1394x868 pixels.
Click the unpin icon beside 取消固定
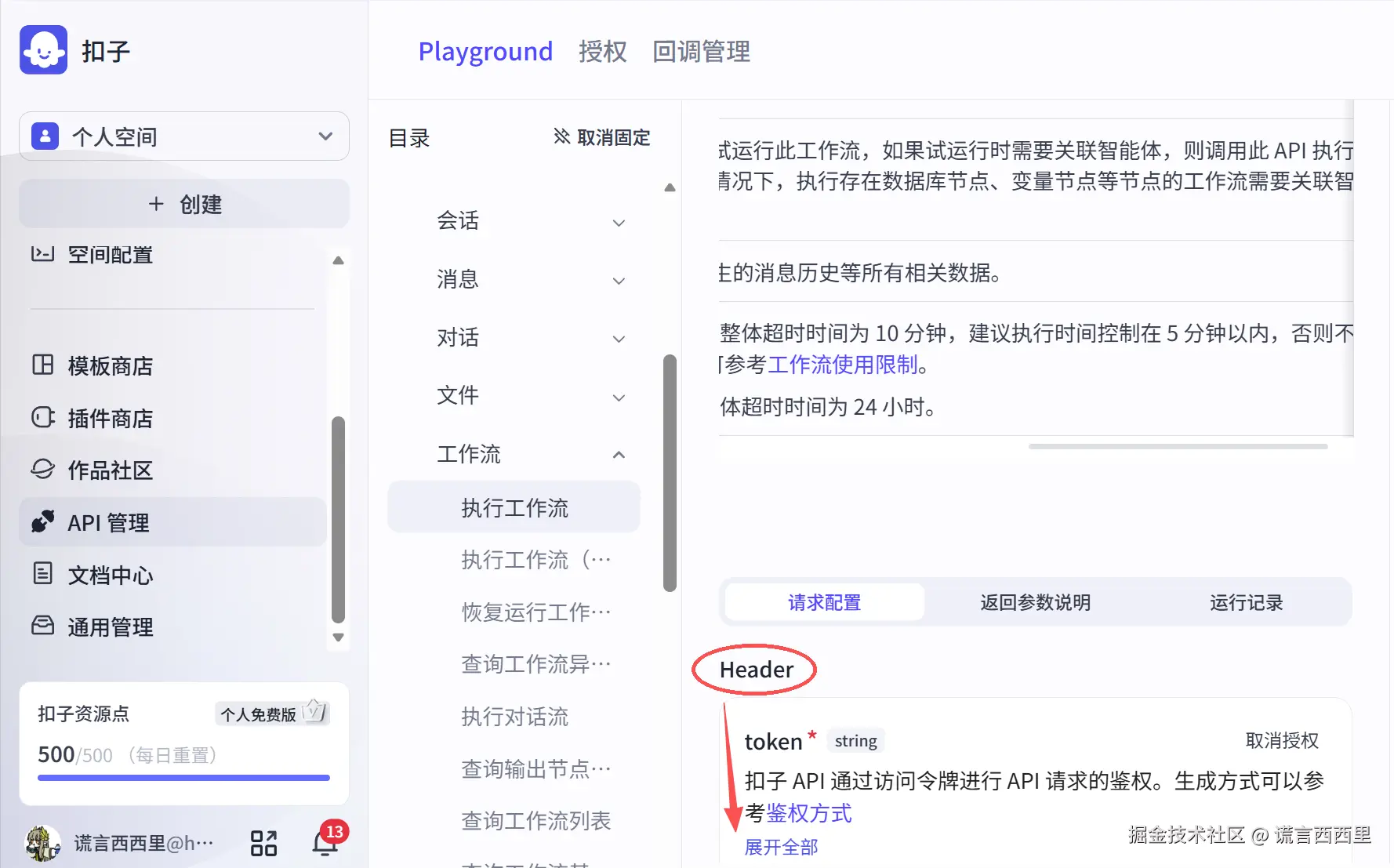point(561,137)
